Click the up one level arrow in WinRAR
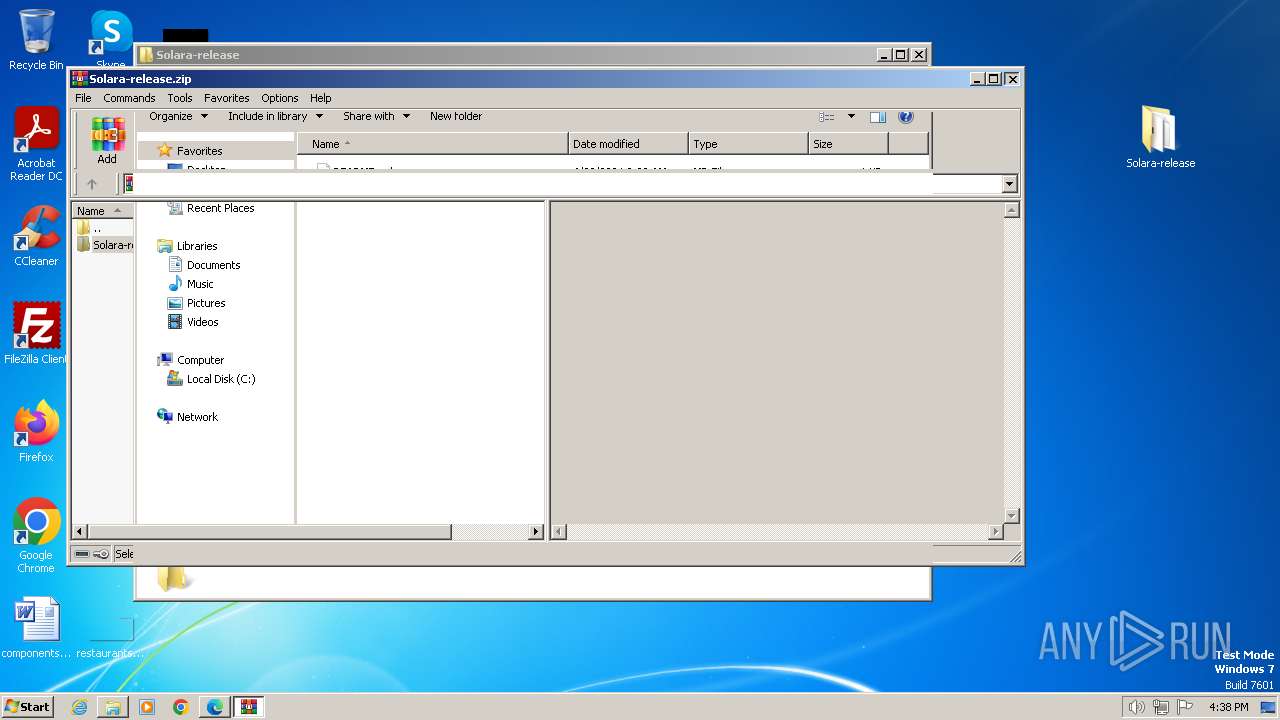This screenshot has height=720, width=1280. 92,184
